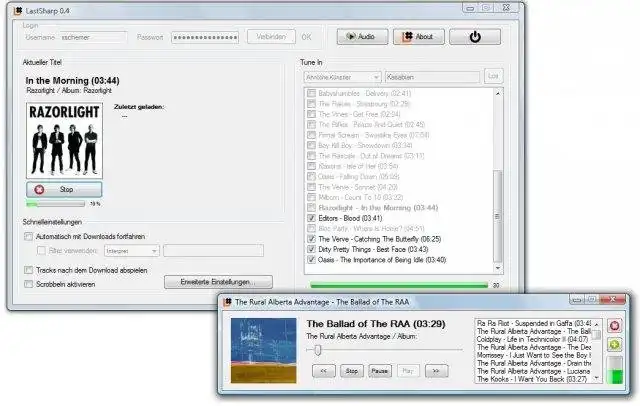Click the Username field

pos(93,37)
